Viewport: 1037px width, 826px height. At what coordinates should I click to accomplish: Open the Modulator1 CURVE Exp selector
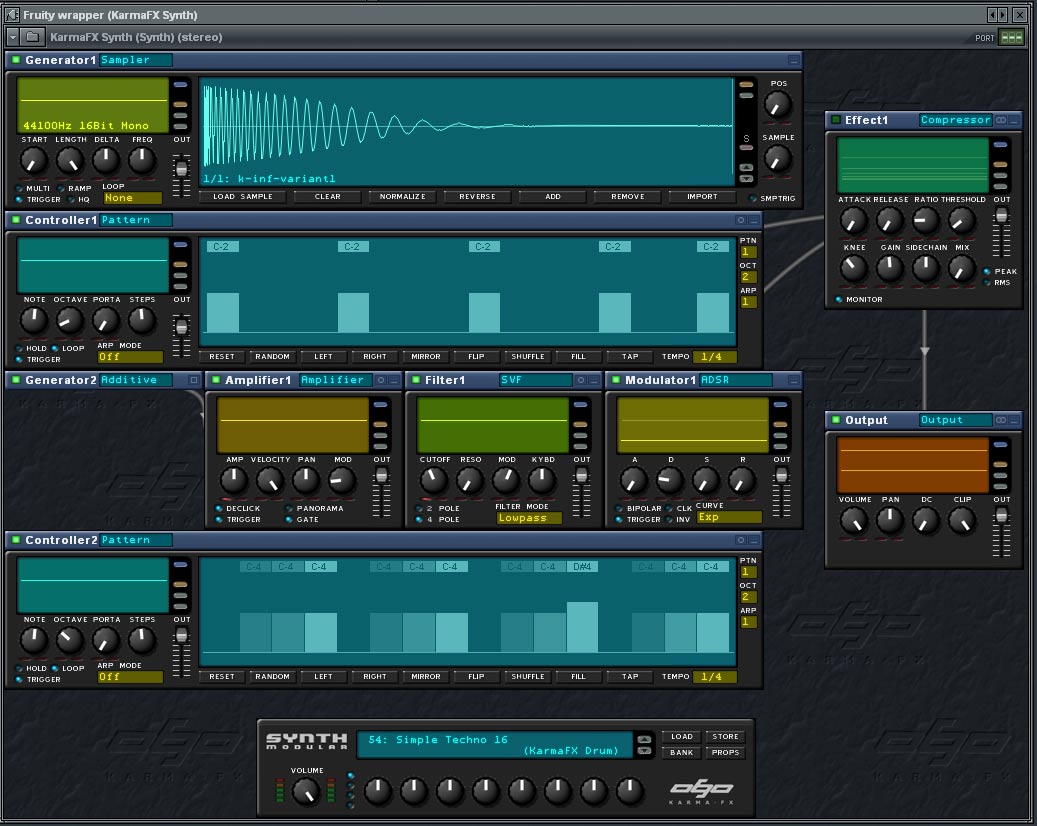pyautogui.click(x=729, y=517)
